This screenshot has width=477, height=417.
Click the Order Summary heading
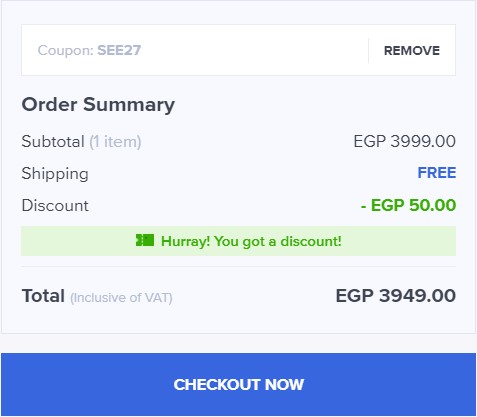point(98,105)
